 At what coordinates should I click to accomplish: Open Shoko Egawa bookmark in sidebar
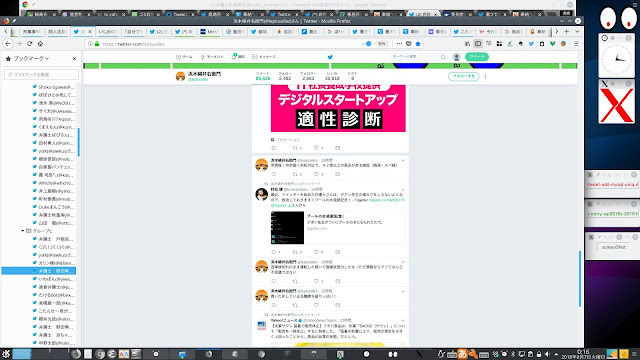(54, 87)
